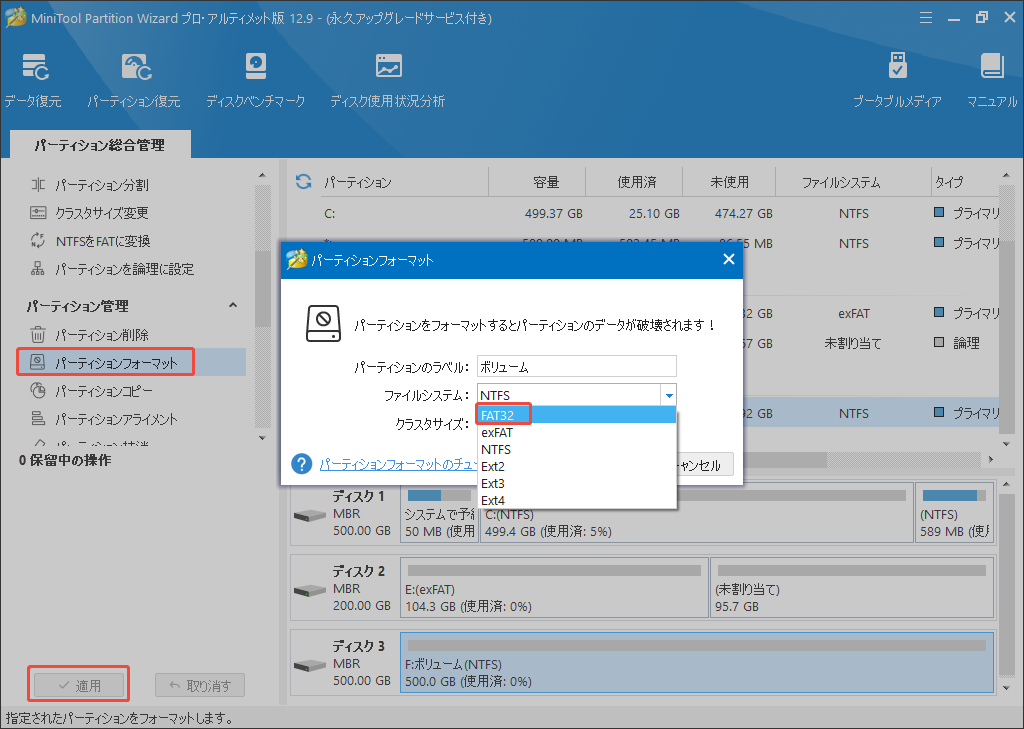Viewport: 1024px width, 729px height.
Task: Collapse the パーティション管理 section
Action: coord(232,305)
